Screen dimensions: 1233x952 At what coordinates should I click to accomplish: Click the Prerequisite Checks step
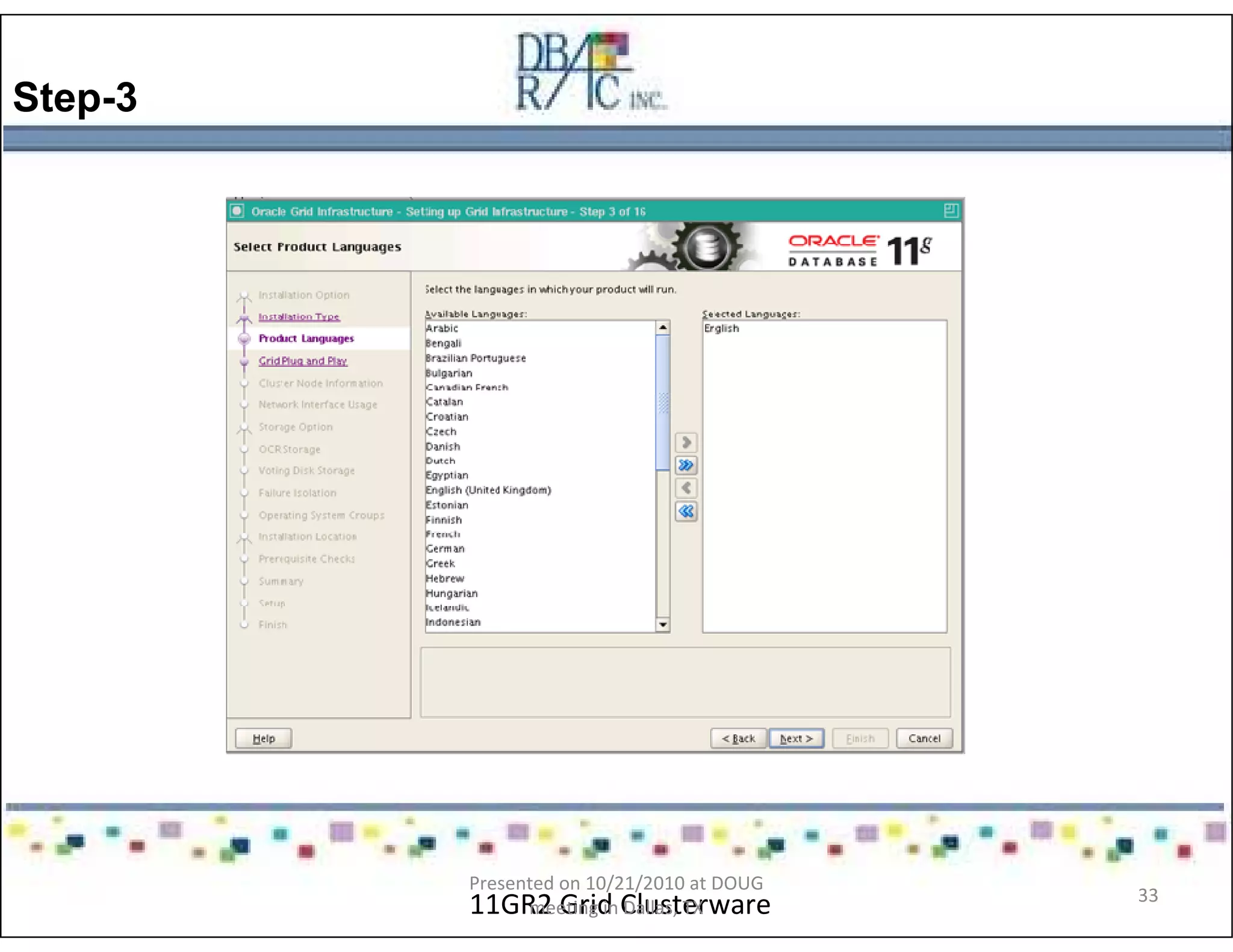point(307,559)
